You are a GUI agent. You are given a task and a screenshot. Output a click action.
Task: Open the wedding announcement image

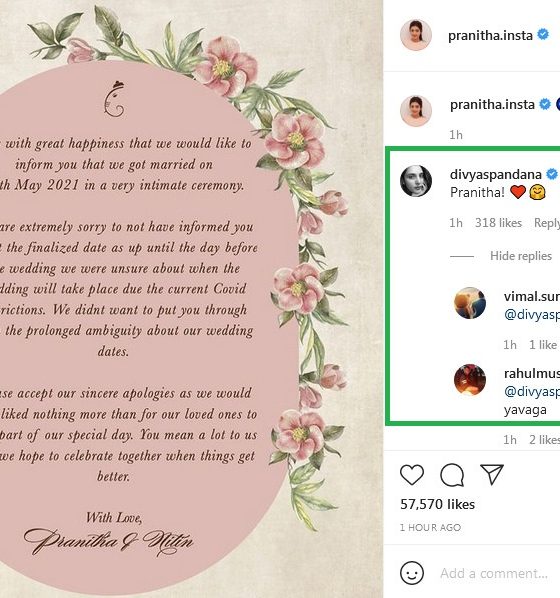click(191, 299)
